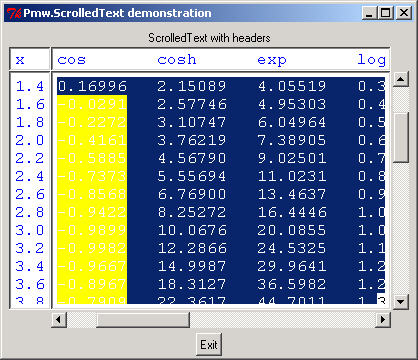Click the exp value 4.05519
Image resolution: width=418 pixels, height=360 pixels.
(x=292, y=86)
